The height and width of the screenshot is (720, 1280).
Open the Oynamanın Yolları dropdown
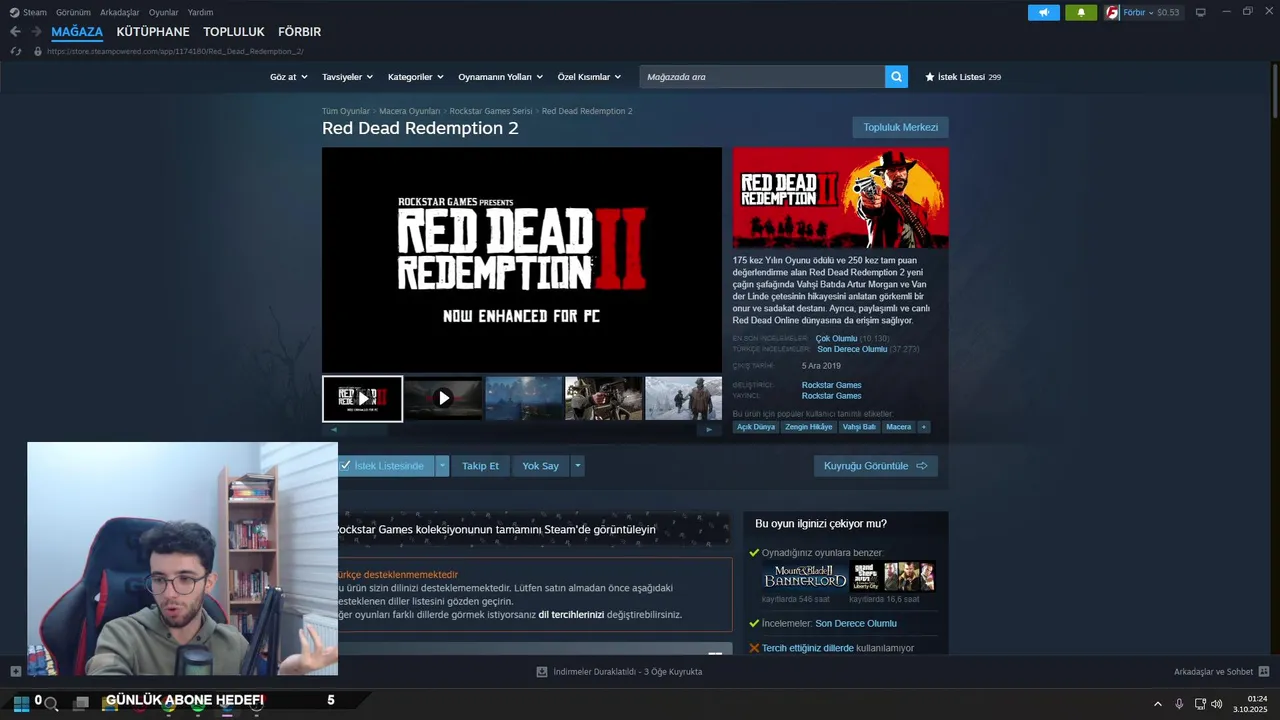pos(500,77)
